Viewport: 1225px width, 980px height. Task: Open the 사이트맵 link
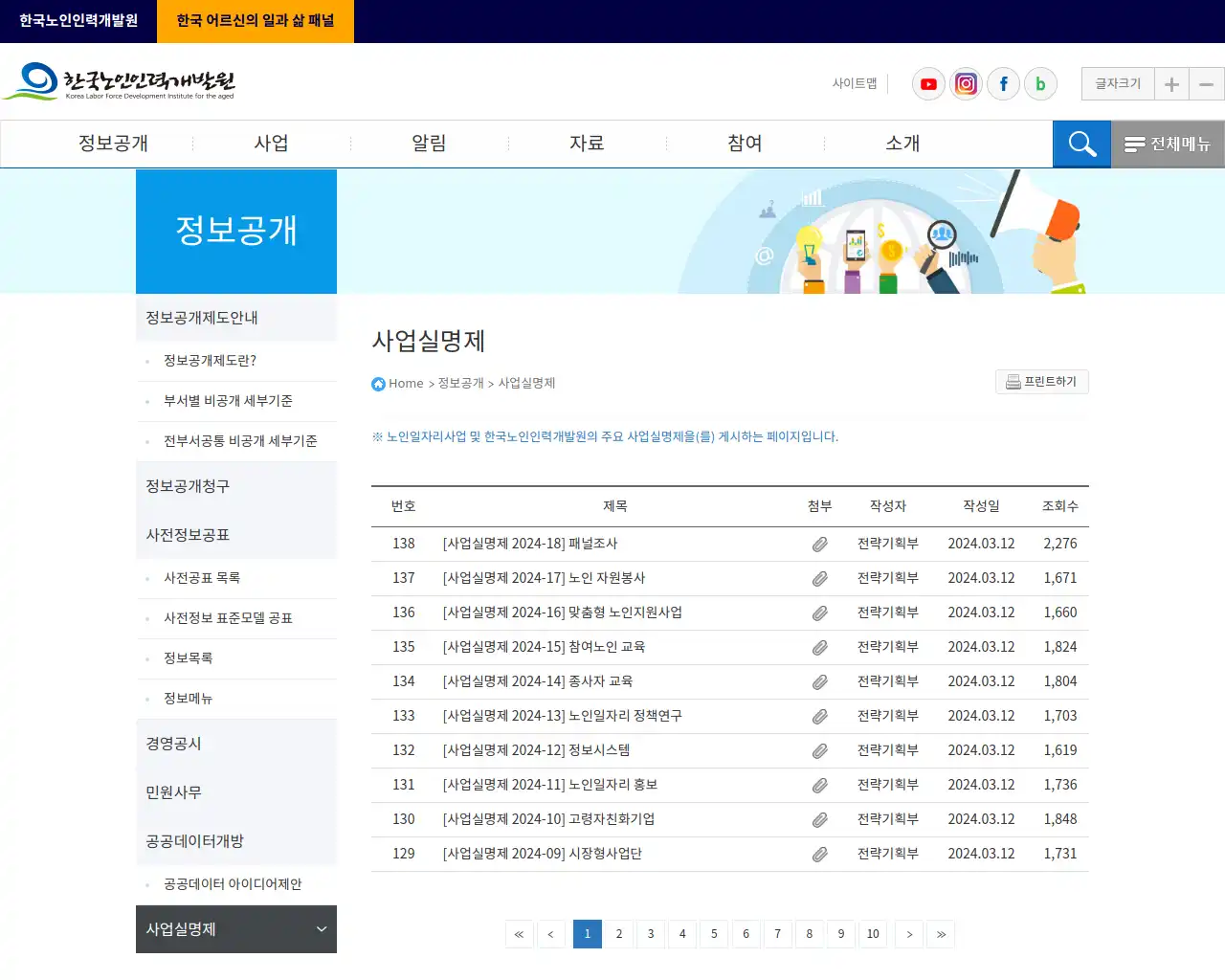click(x=855, y=84)
